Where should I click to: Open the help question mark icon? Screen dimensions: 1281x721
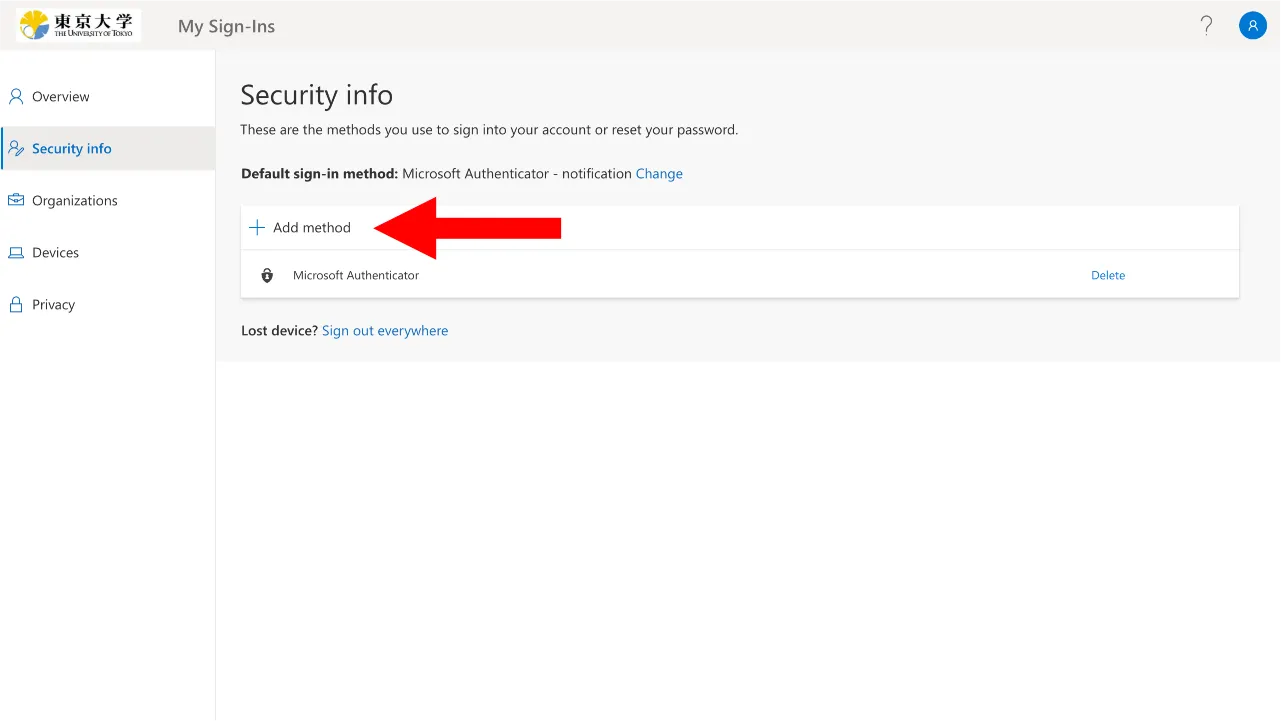click(1207, 26)
